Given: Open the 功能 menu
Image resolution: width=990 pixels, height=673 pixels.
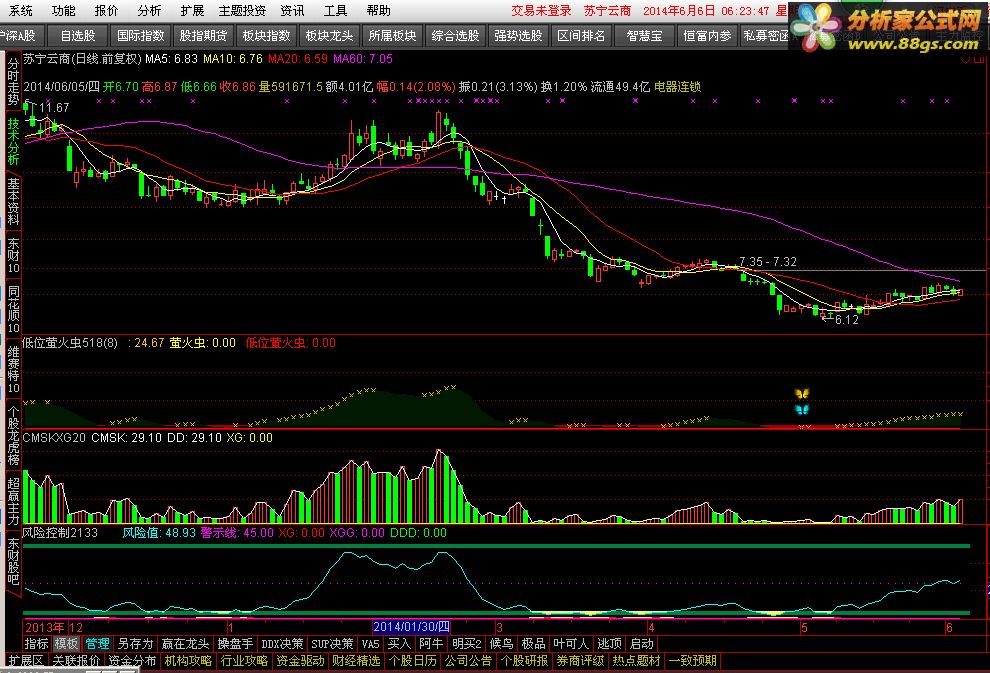Looking at the screenshot, I should 63,11.
